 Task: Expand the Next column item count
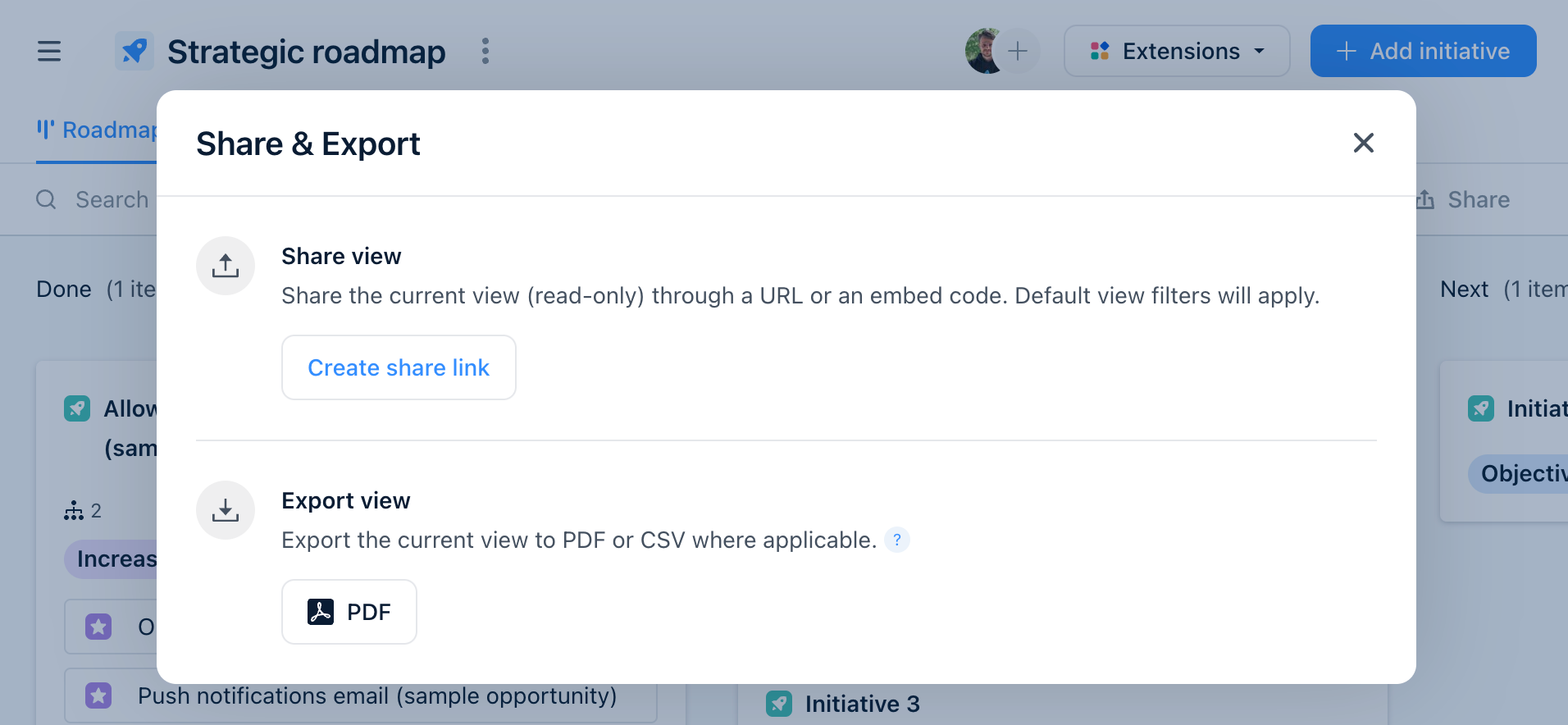click(x=1535, y=289)
